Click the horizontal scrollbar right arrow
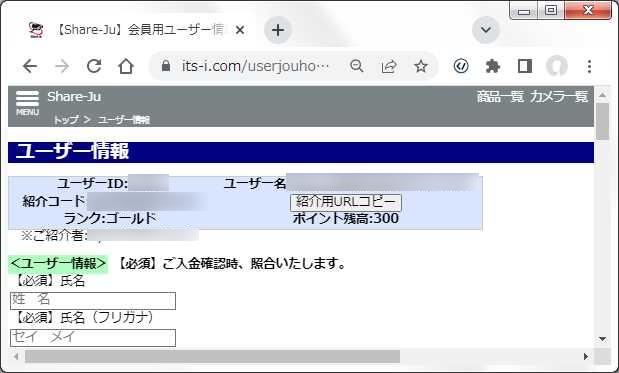This screenshot has width=619, height=373. (x=586, y=356)
